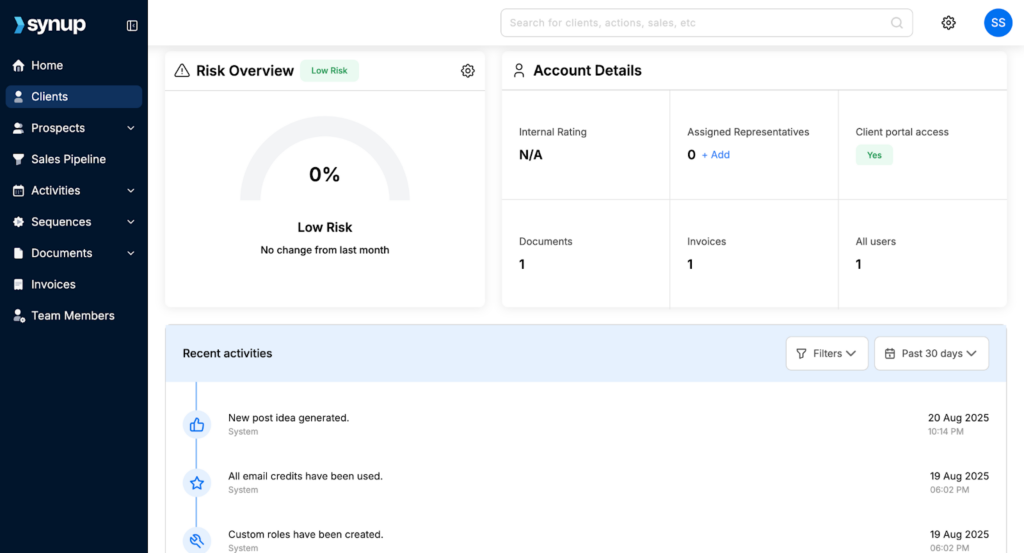The height and width of the screenshot is (553, 1024).
Task: Click the thumbs-up post idea activity icon
Action: 197,425
